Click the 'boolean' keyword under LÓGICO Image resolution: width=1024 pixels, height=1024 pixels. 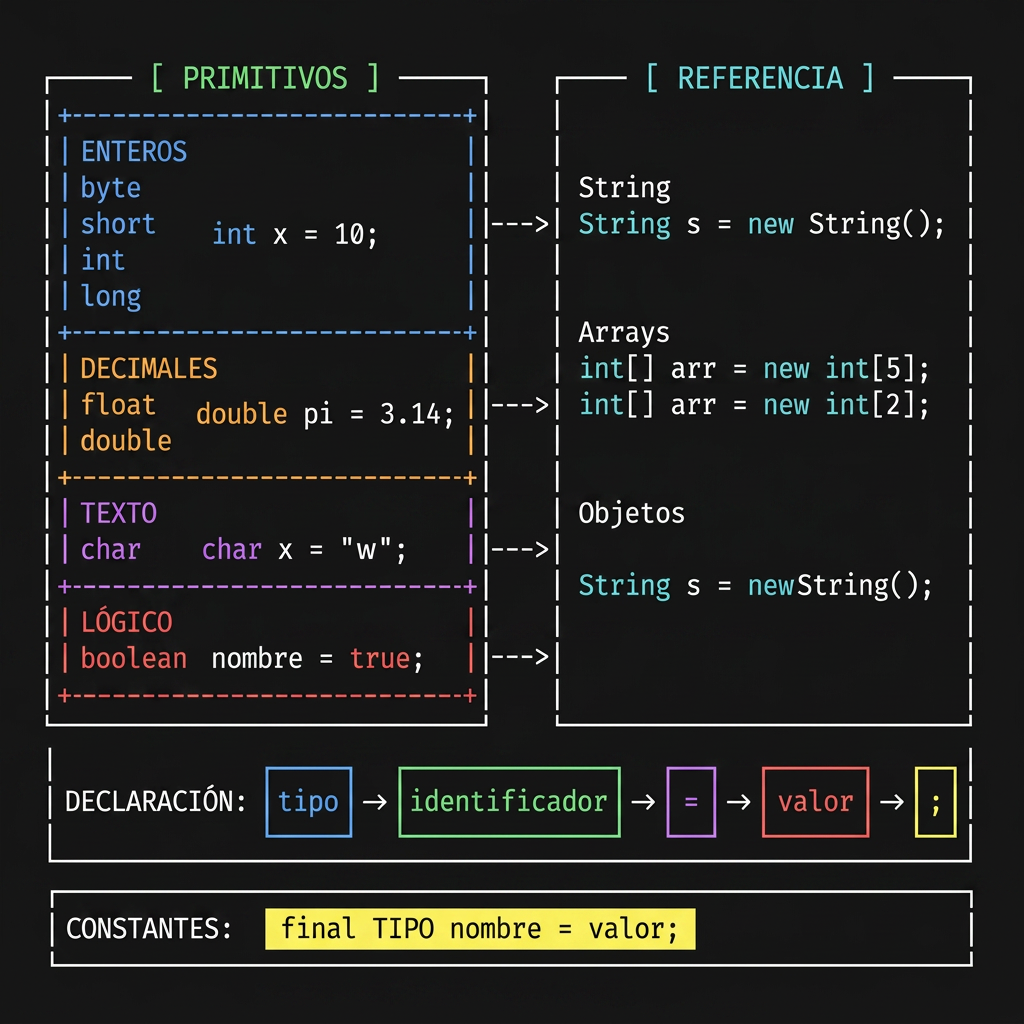point(134,658)
